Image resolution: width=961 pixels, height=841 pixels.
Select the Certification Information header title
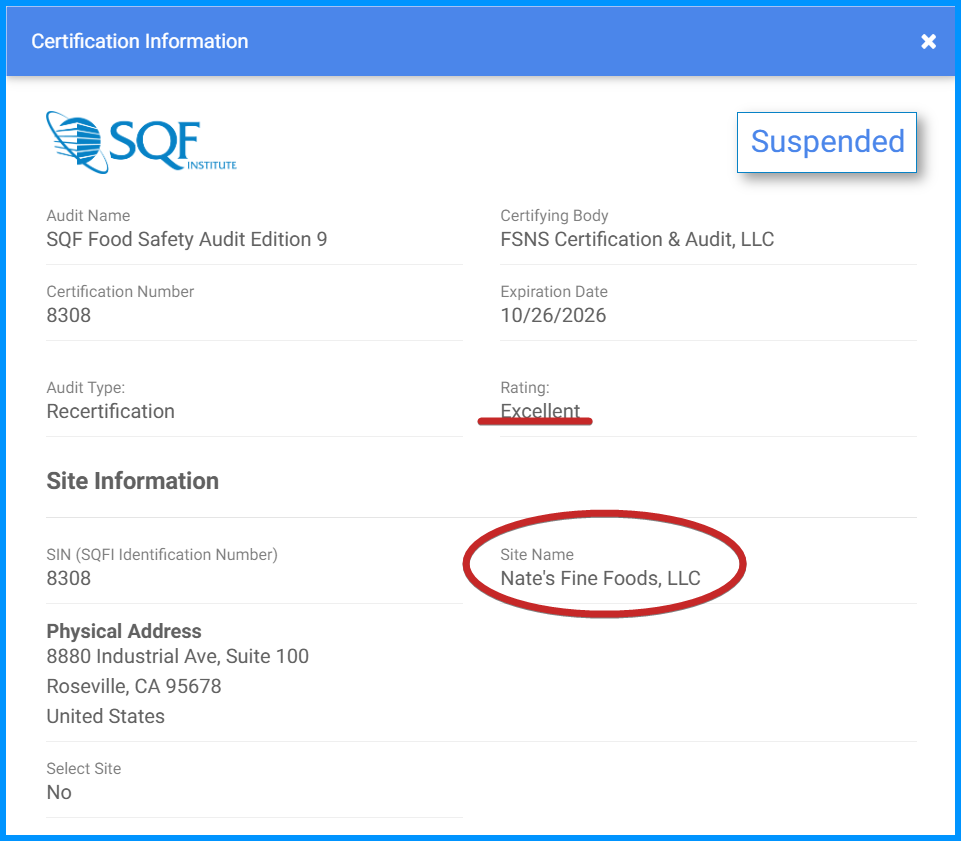pyautogui.click(x=140, y=41)
